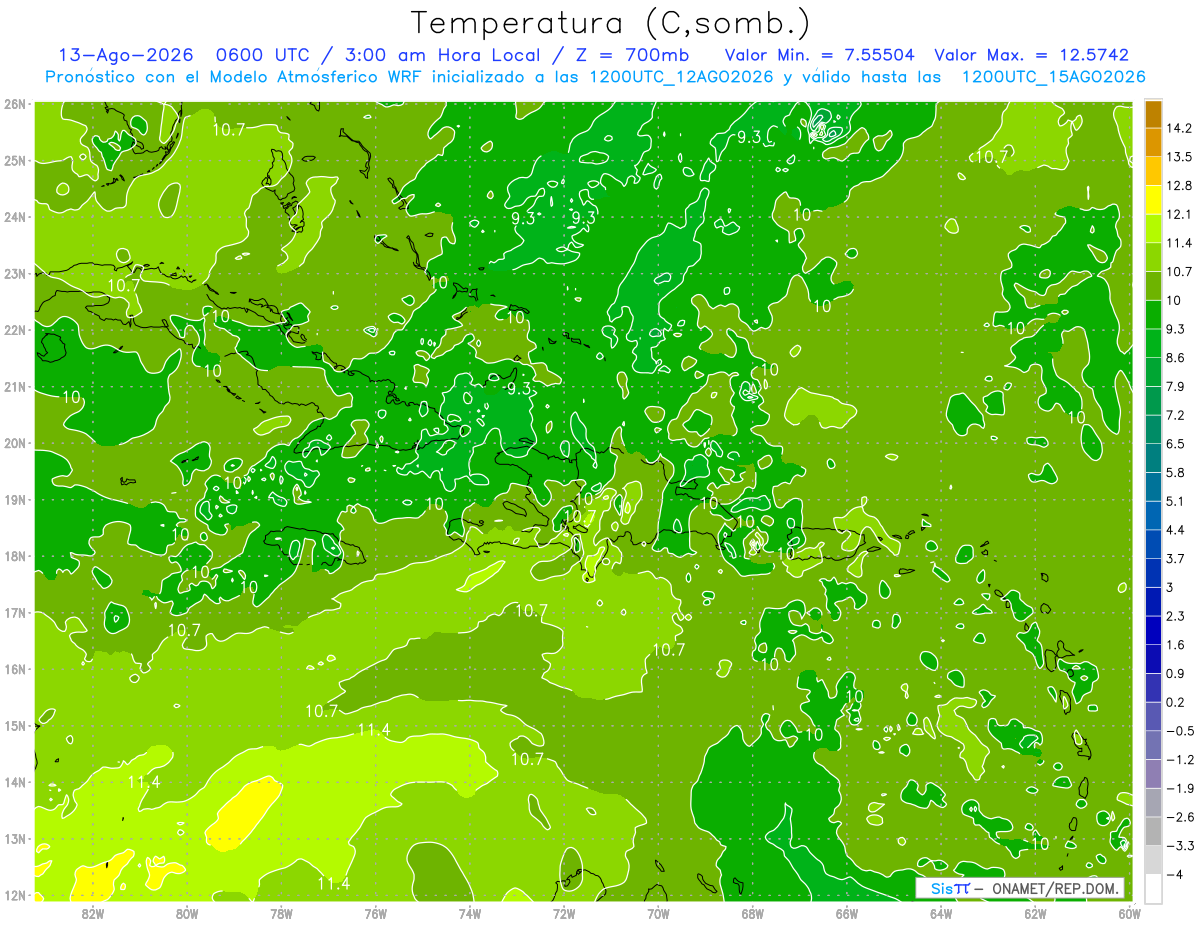
Task: Click the date "13-Ago-2026"
Action: (x=126, y=55)
